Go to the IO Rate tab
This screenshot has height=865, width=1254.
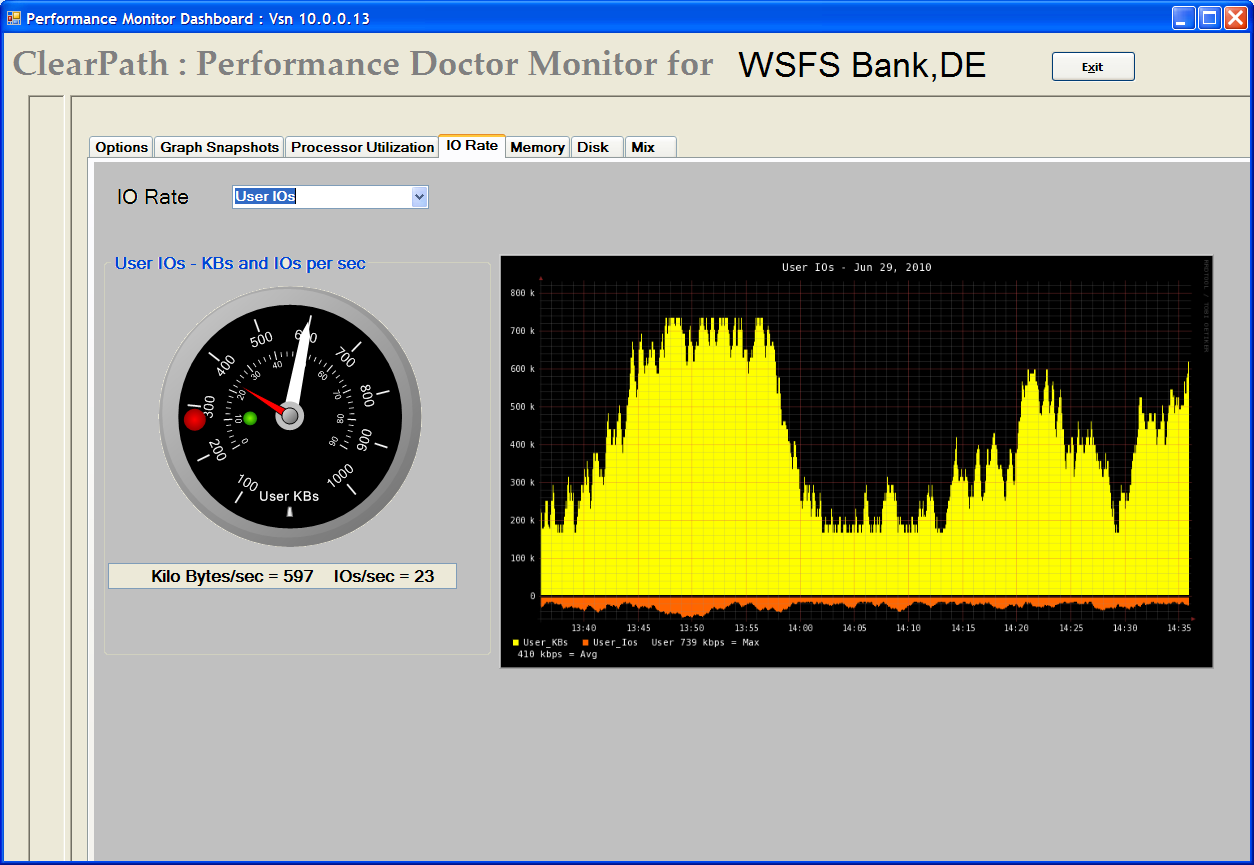[472, 146]
